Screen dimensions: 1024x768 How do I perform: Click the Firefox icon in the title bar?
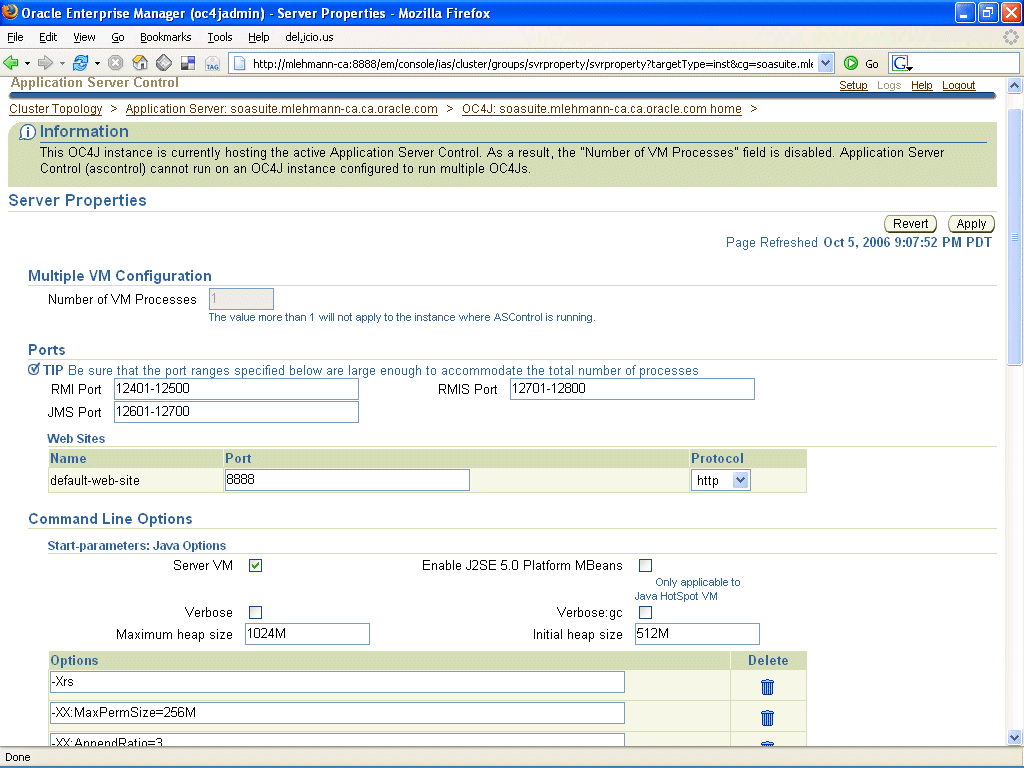point(10,12)
